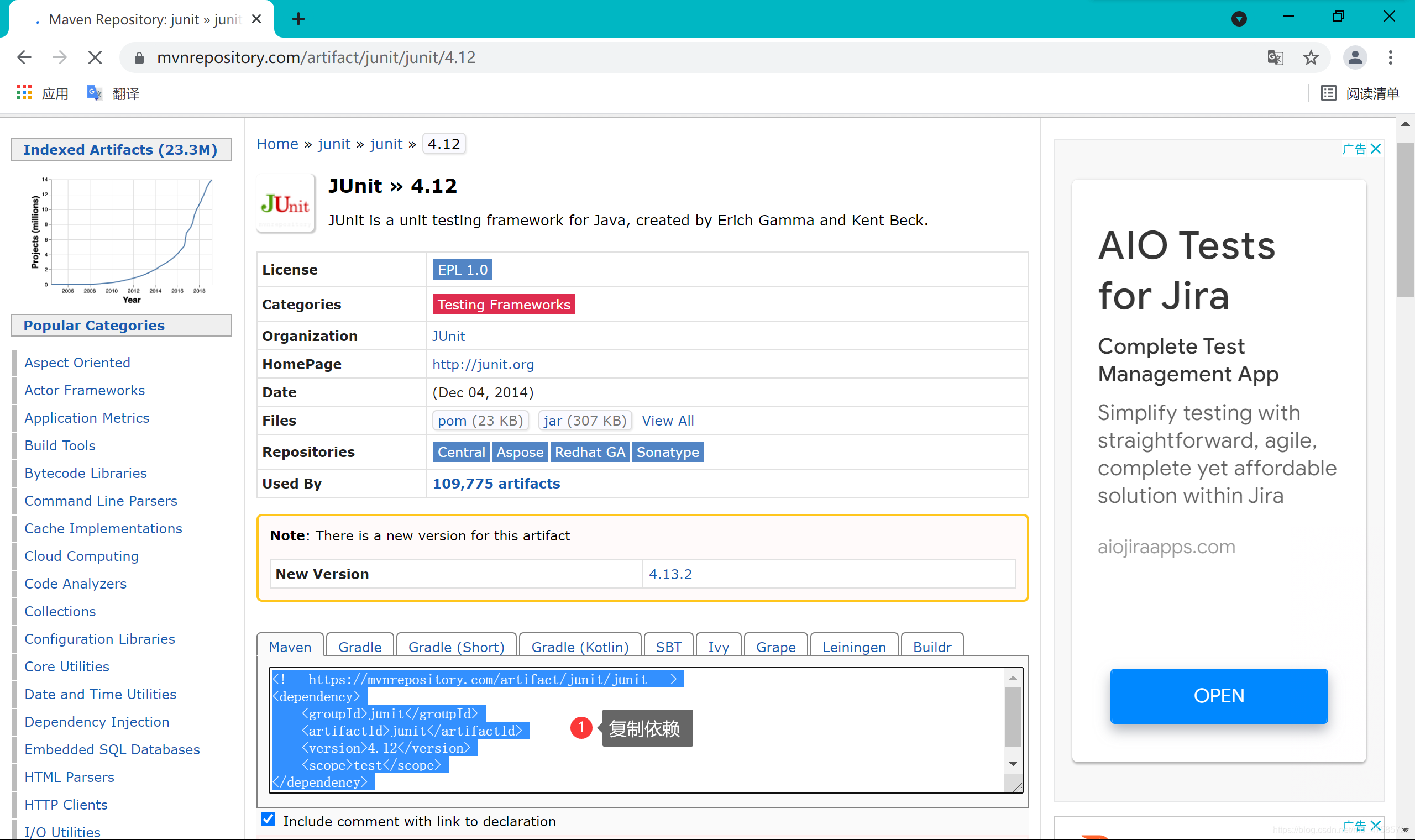Open the Redhat GA repository tag
The image size is (1415, 840).
point(590,452)
